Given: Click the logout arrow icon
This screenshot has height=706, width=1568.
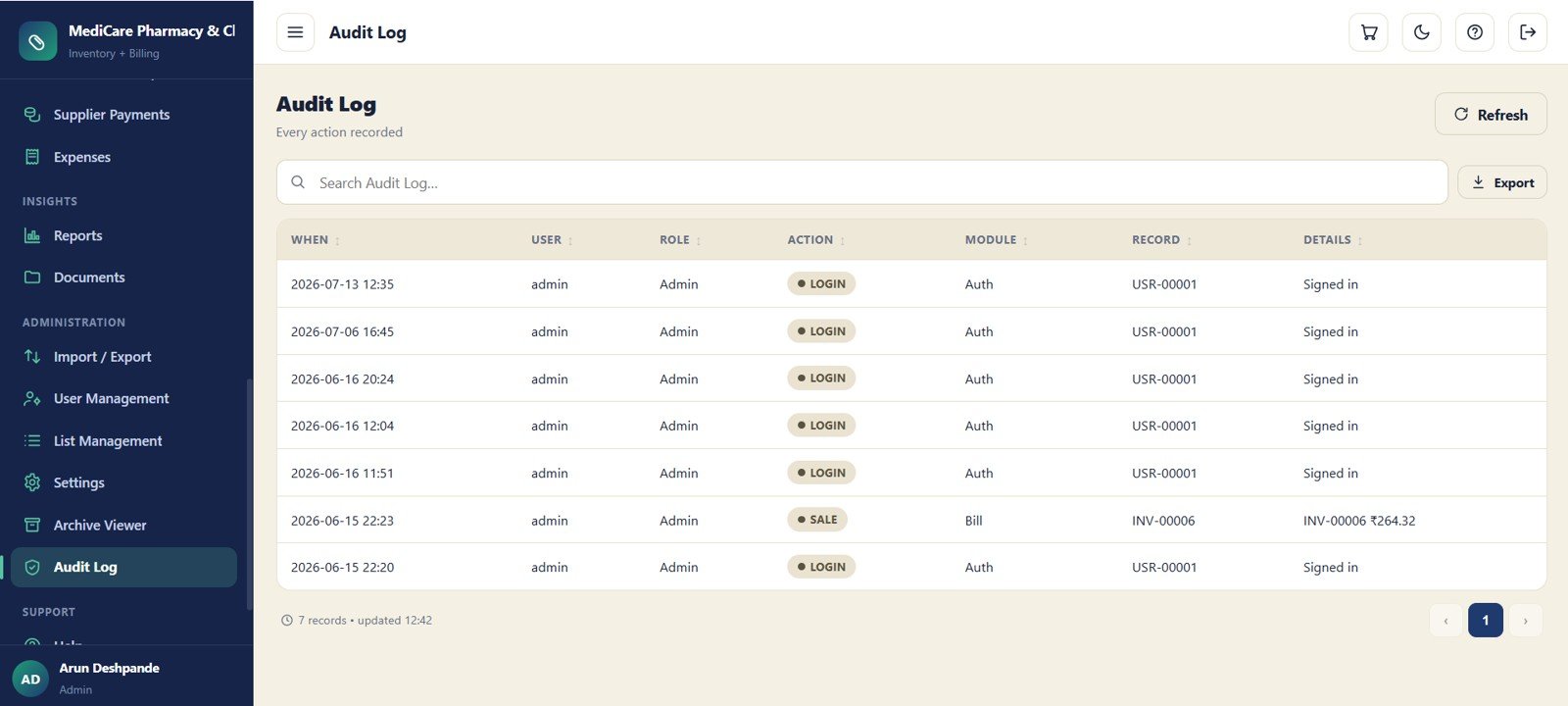Looking at the screenshot, I should tap(1528, 32).
